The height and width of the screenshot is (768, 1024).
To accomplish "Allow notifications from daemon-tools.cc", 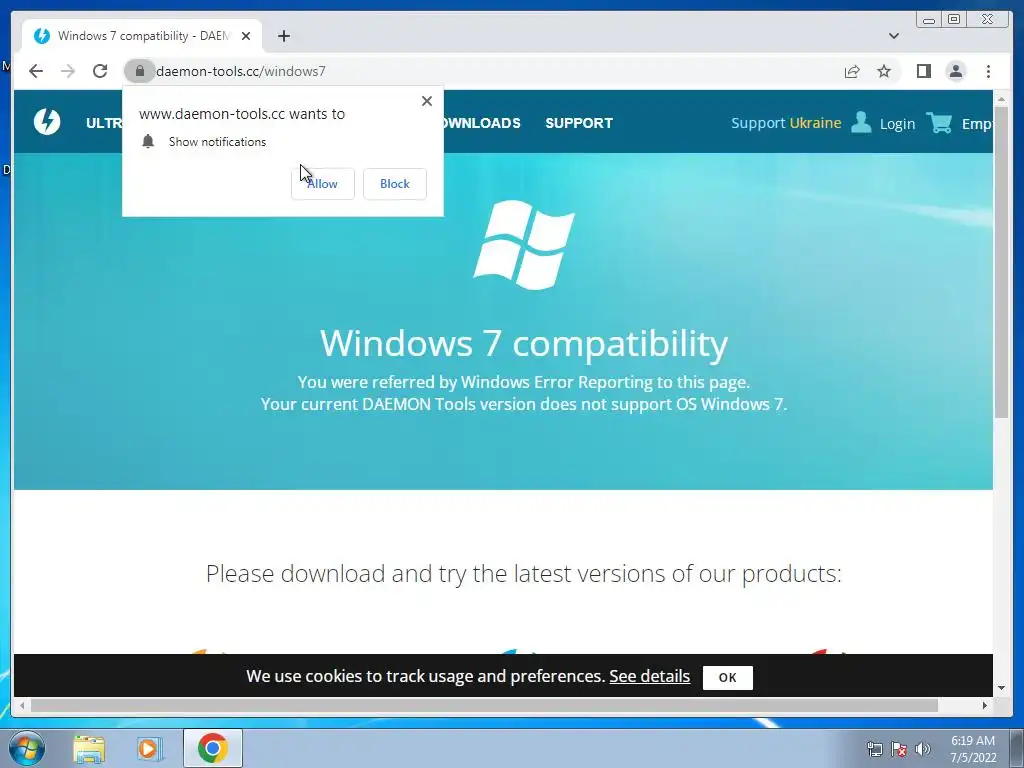I will pyautogui.click(x=323, y=184).
